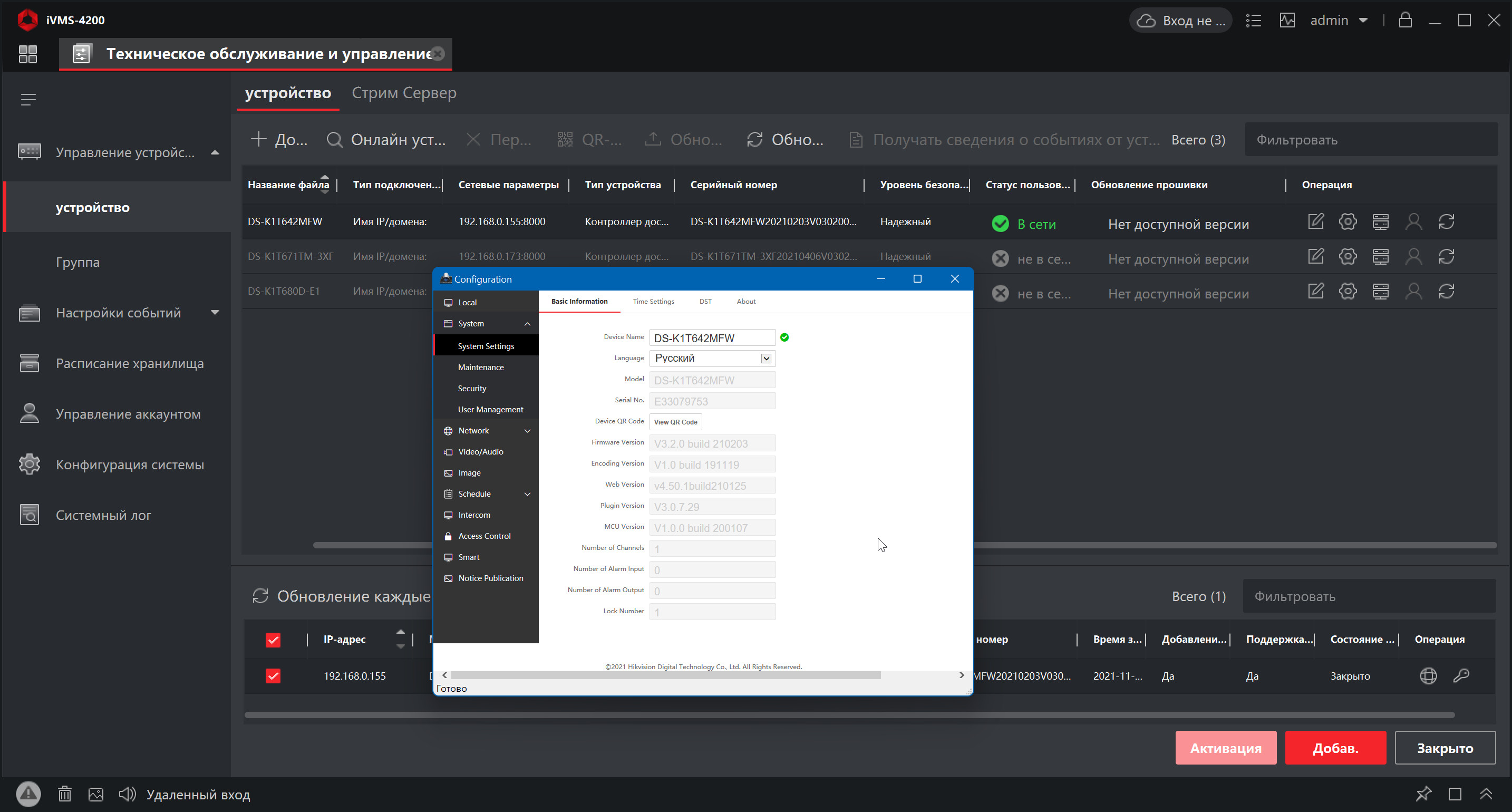Image resolution: width=1512 pixels, height=812 pixels.
Task: Click the edit pencil icon for DS-K1T642MFW
Action: pos(1315,221)
